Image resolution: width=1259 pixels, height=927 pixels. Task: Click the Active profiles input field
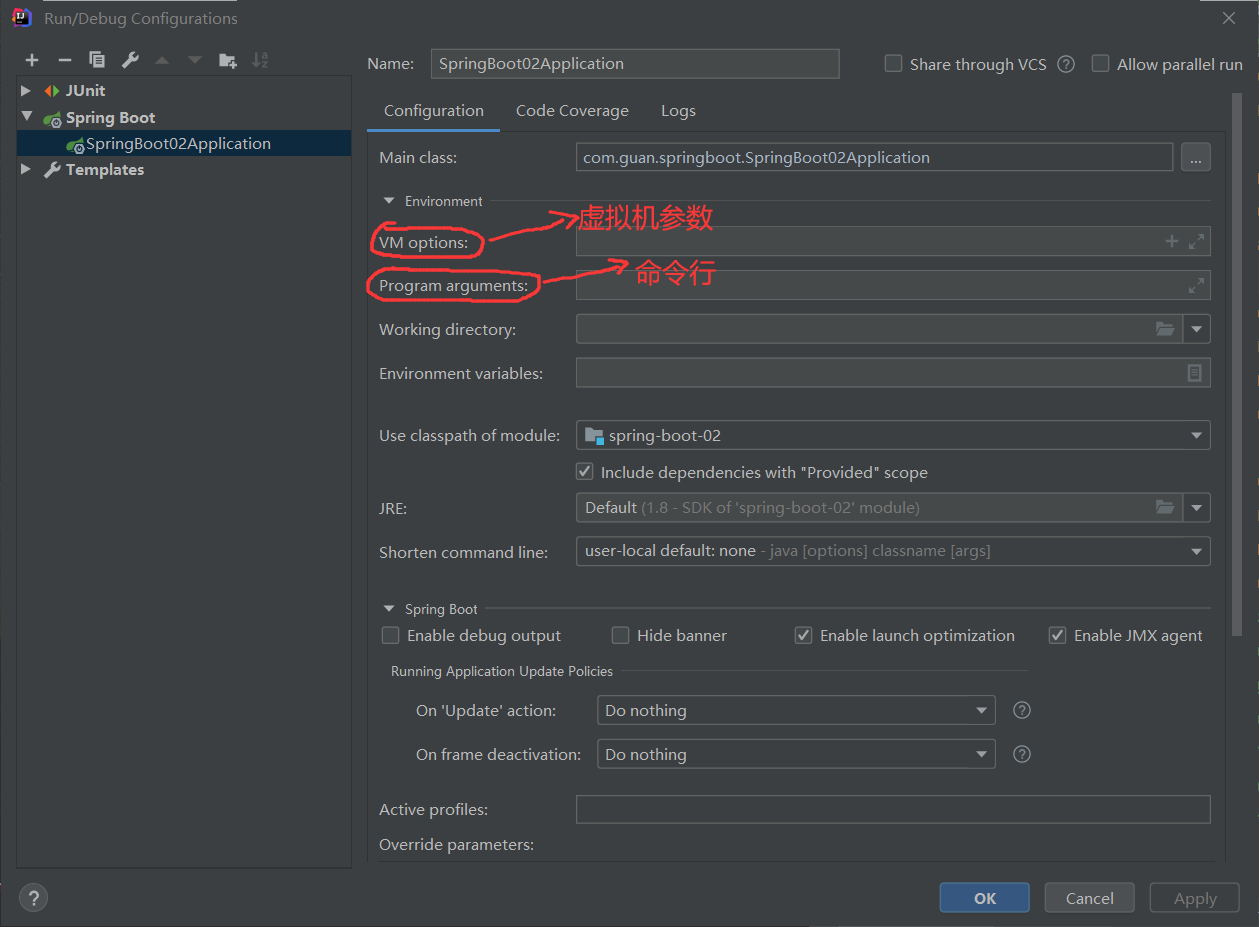893,809
